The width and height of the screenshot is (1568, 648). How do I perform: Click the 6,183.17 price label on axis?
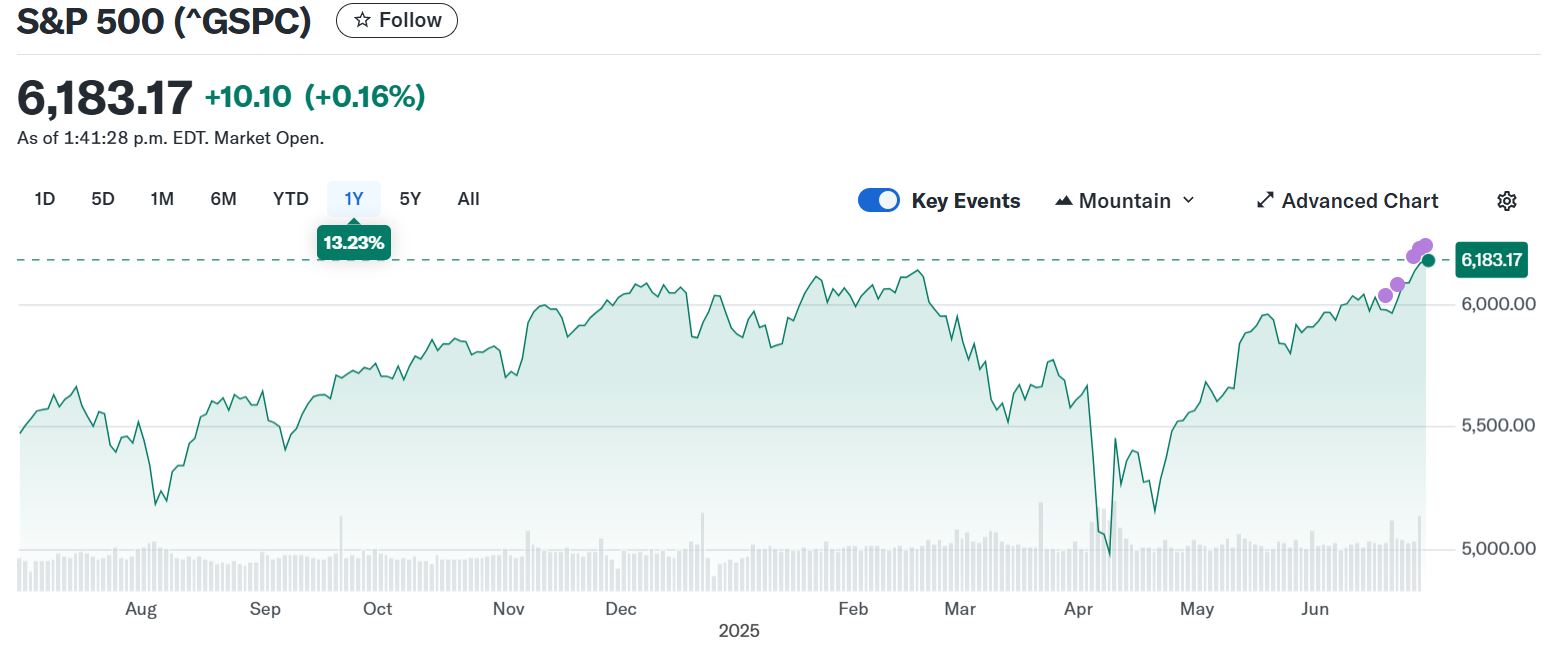(x=1491, y=260)
